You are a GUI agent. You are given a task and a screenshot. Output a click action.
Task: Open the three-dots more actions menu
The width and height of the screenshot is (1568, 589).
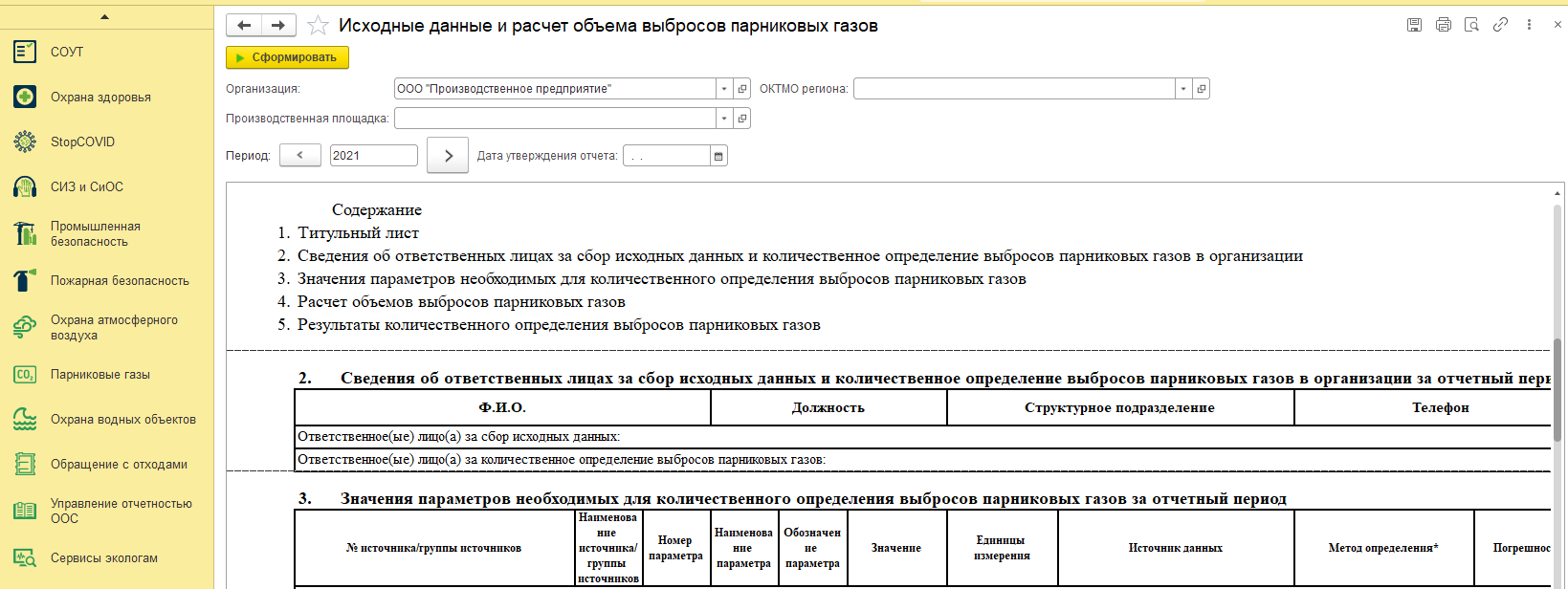coord(1529,25)
